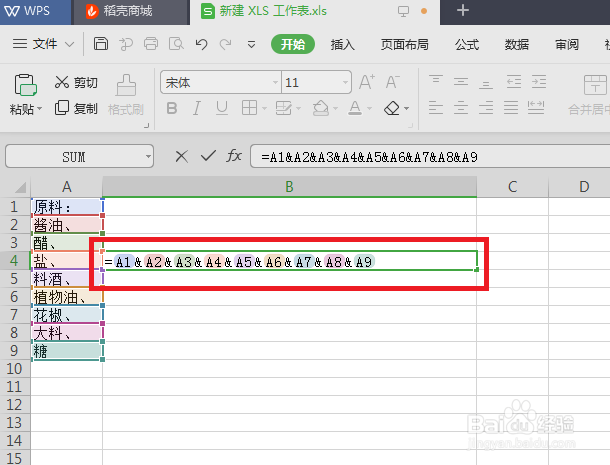
Task: Switch to the 公式 ribbon tab
Action: pyautogui.click(x=467, y=44)
